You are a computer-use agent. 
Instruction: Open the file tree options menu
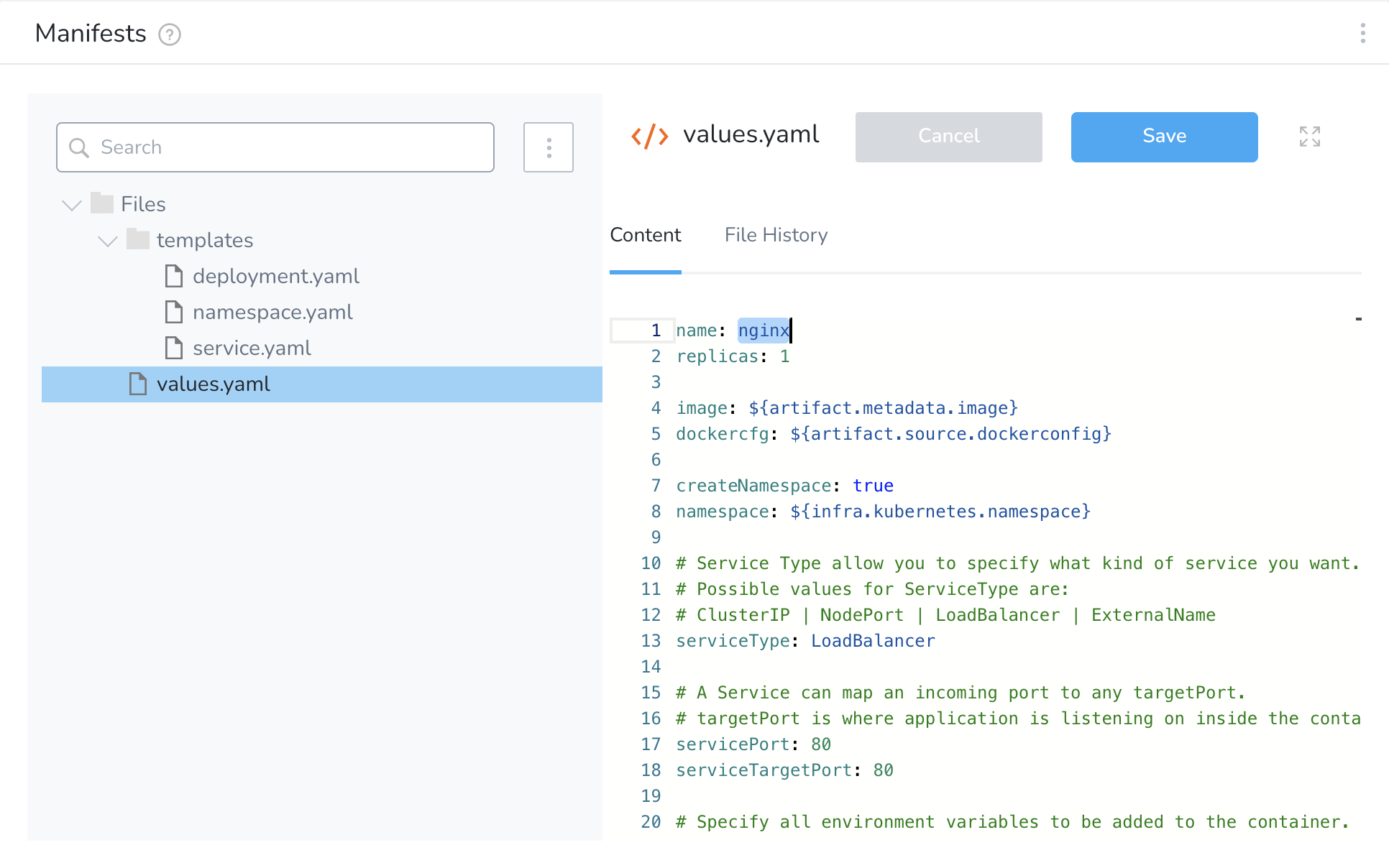click(x=548, y=147)
